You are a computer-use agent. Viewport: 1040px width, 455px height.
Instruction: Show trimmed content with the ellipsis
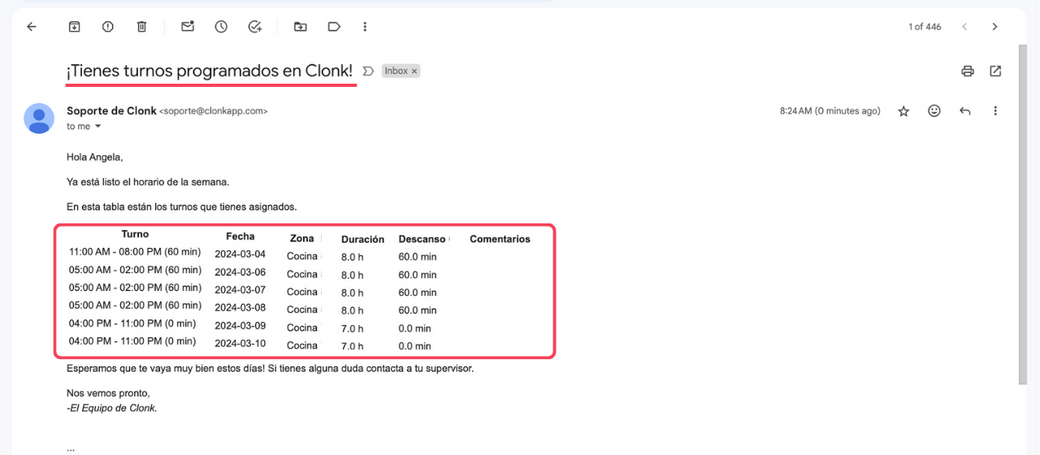[x=71, y=448]
